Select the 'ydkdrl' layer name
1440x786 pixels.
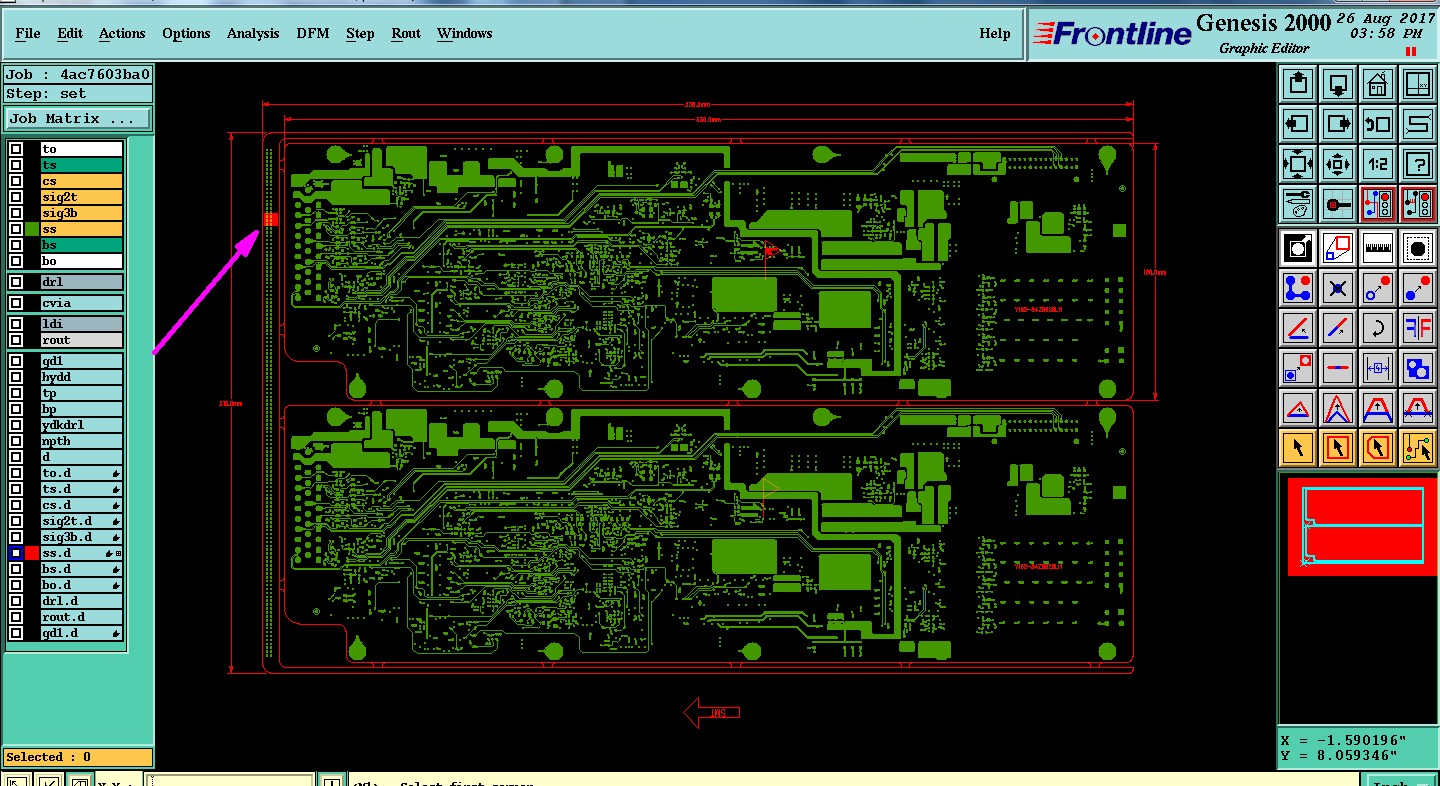click(x=82, y=425)
